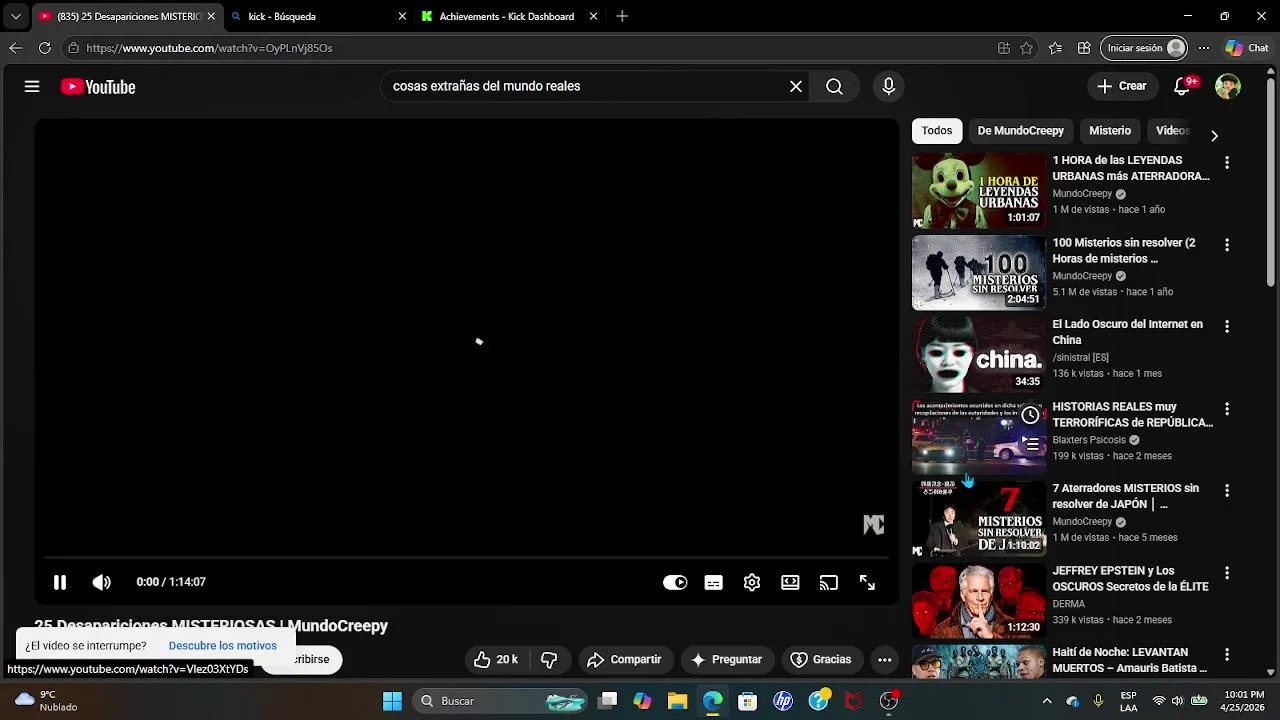The image size is (1280, 720).
Task: Click the Preguntar button
Action: [727, 660]
